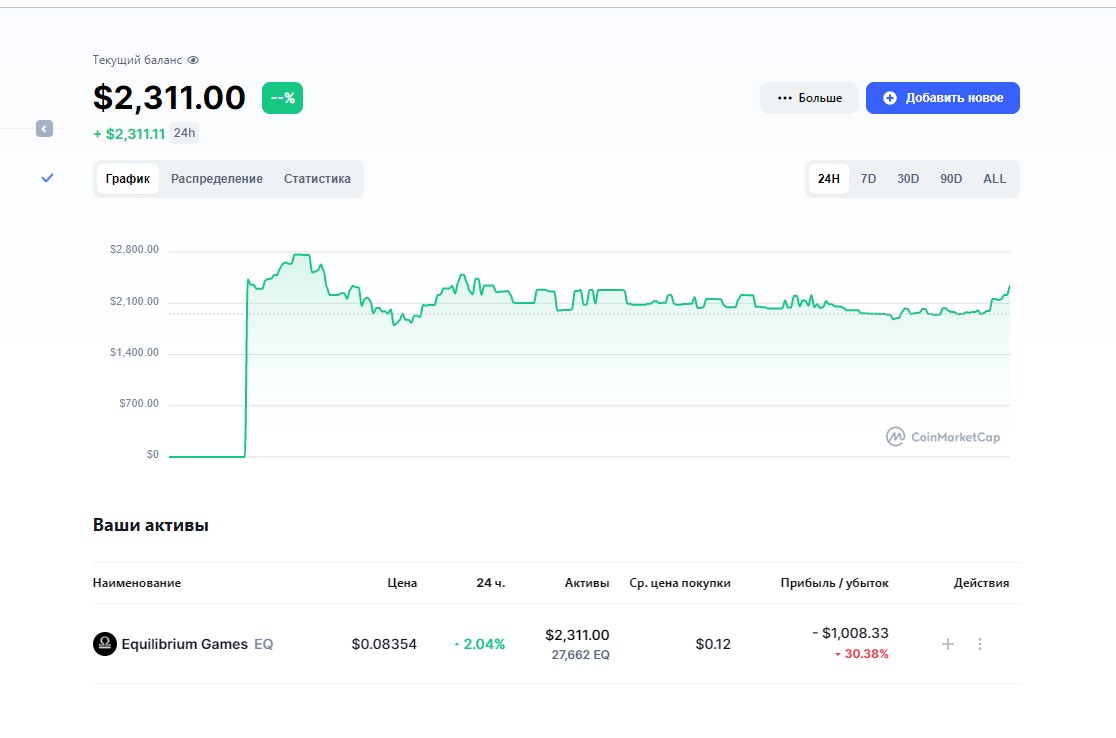Select the 7D chart range
The width and height of the screenshot is (1116, 738).
868,179
